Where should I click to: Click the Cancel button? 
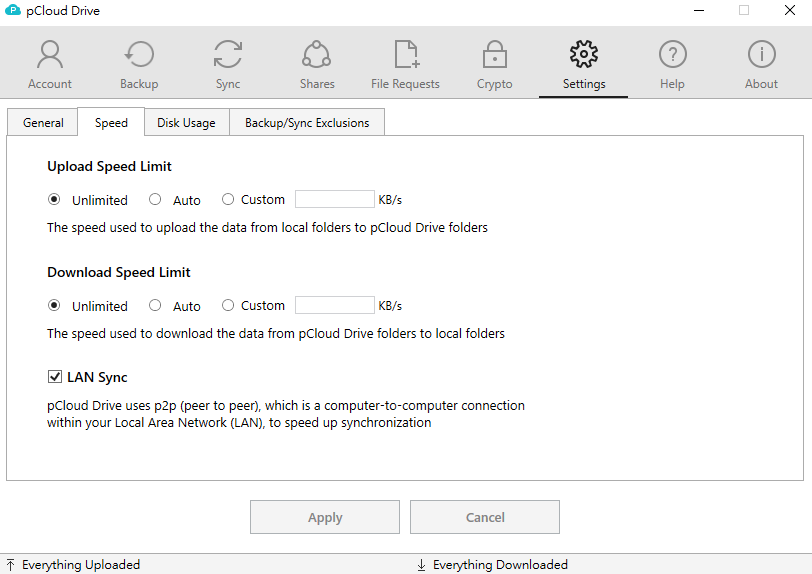[x=485, y=517]
